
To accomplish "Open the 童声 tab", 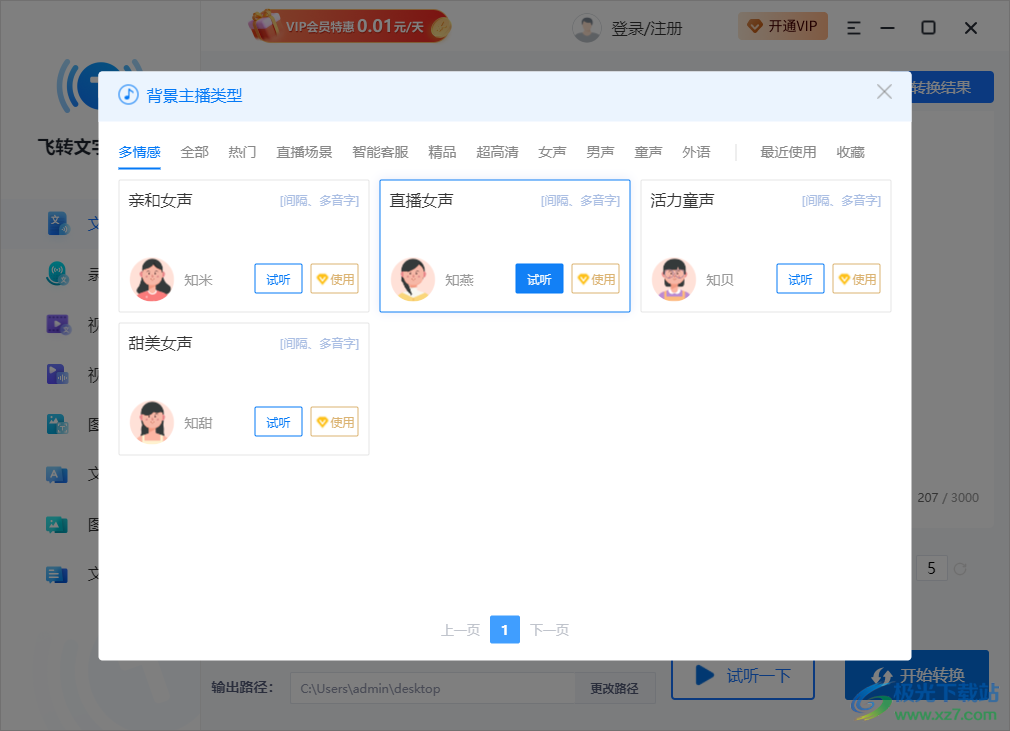I will click(648, 153).
